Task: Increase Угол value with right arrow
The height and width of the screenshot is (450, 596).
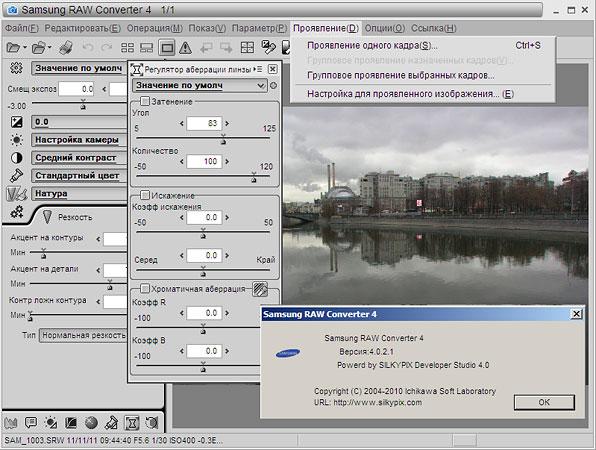Action: click(x=227, y=124)
